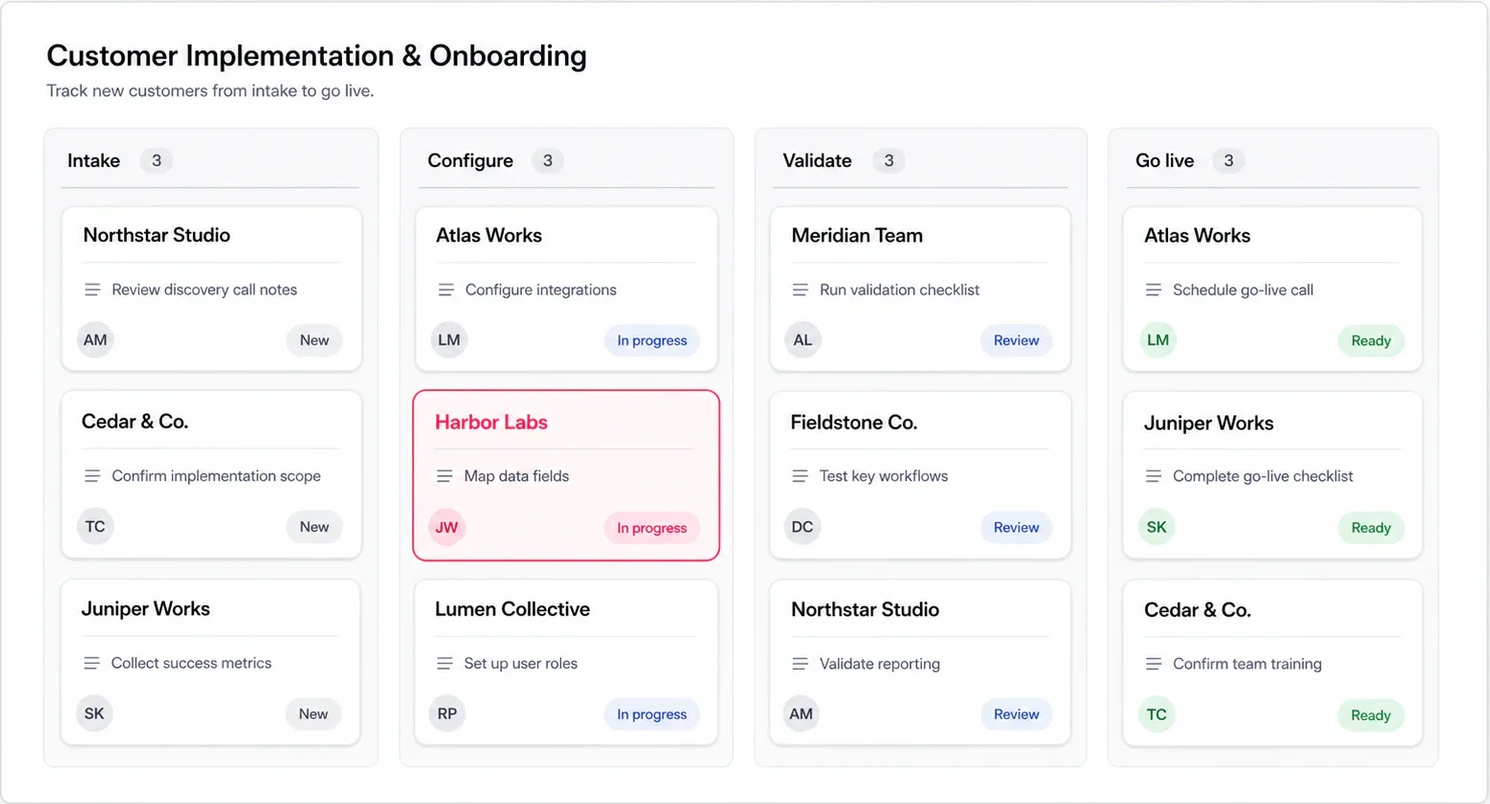The width and height of the screenshot is (1490, 804).
Task: Click the green TC avatar on Cedar & Co. go-live card
Action: [1157, 714]
